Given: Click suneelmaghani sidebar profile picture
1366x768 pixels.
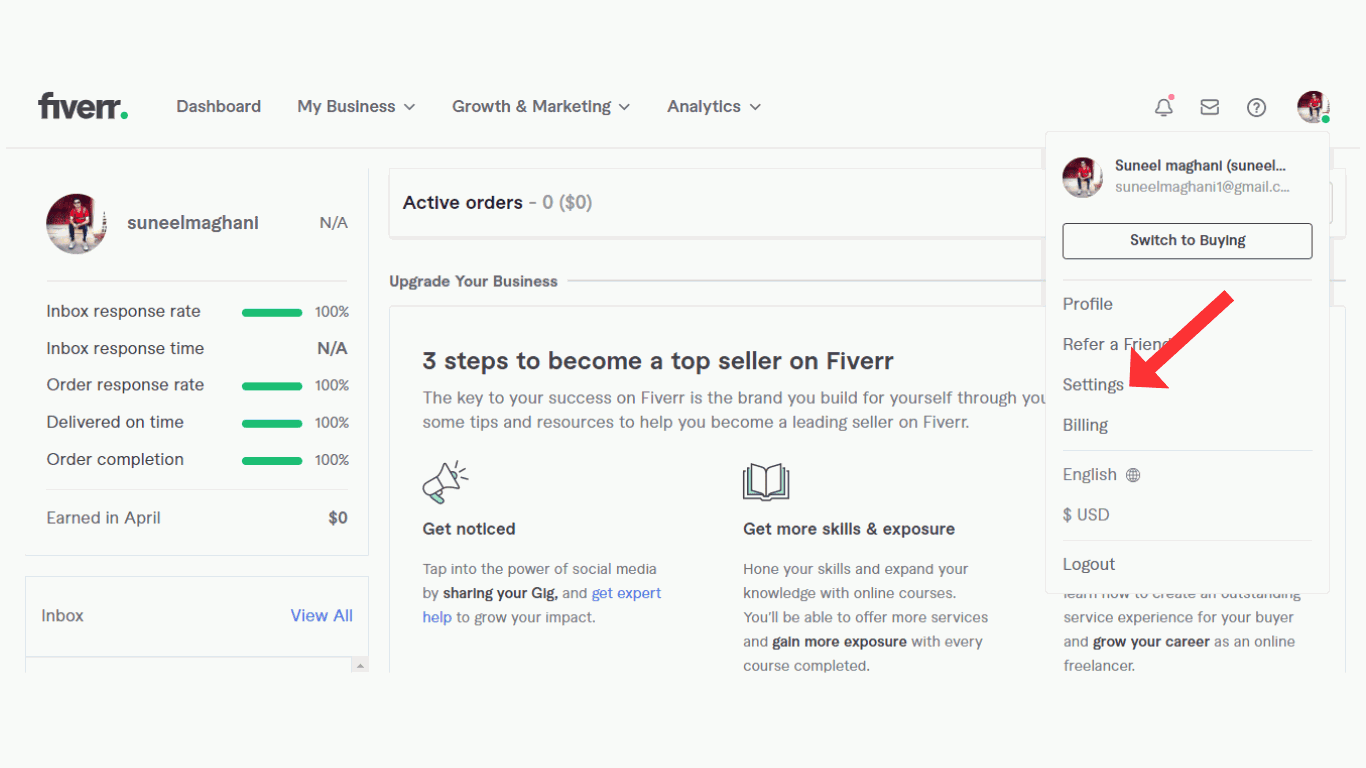Looking at the screenshot, I should pos(76,223).
